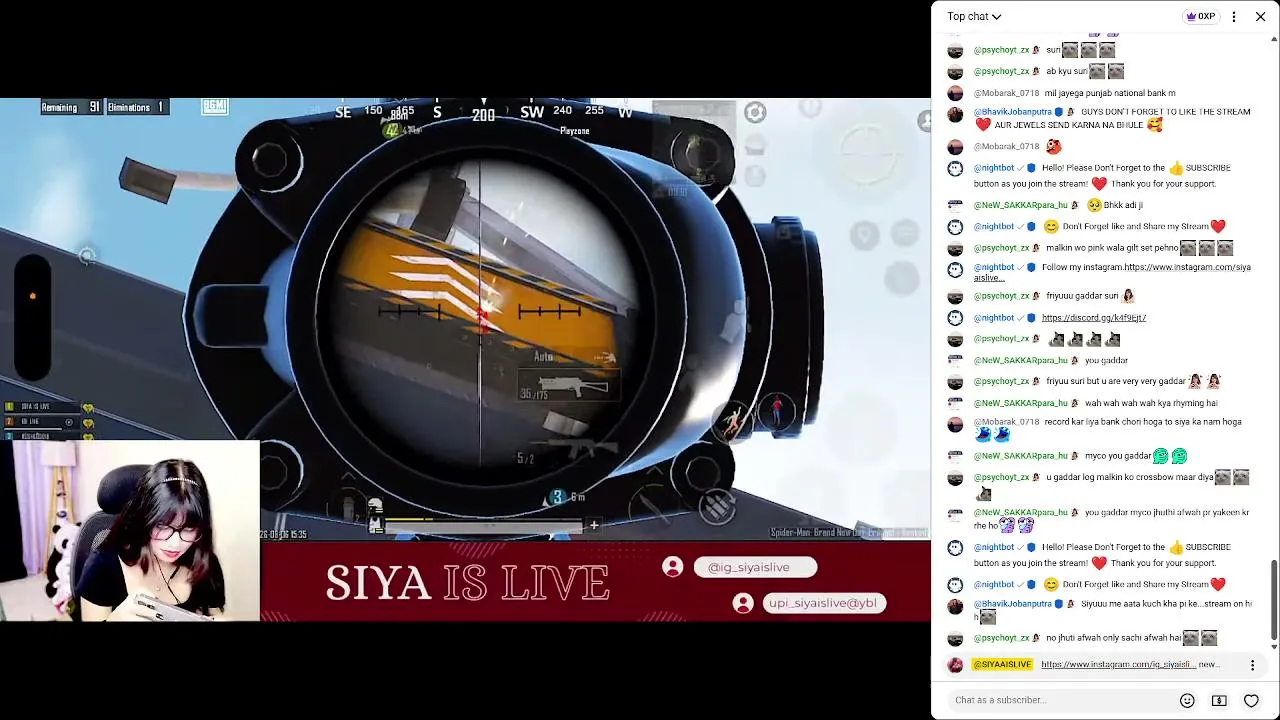Click author name on 'Siyuuu me aata kuch kha'

coord(1012,604)
